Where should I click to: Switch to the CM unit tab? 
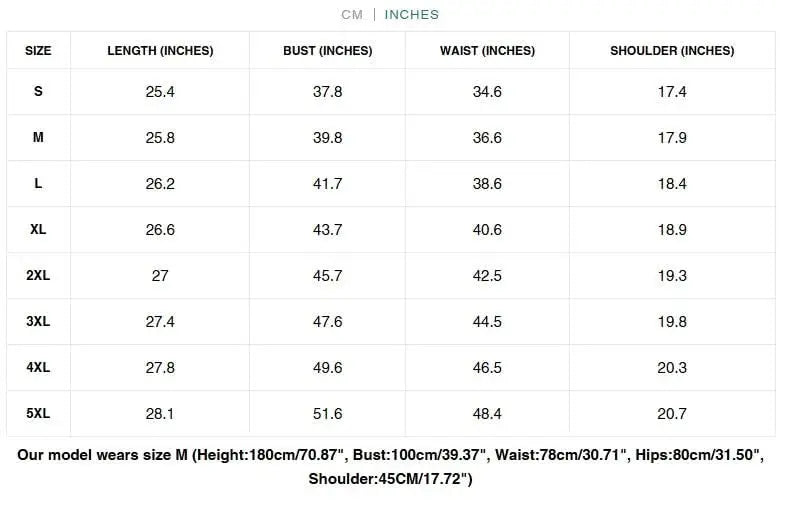(x=351, y=15)
